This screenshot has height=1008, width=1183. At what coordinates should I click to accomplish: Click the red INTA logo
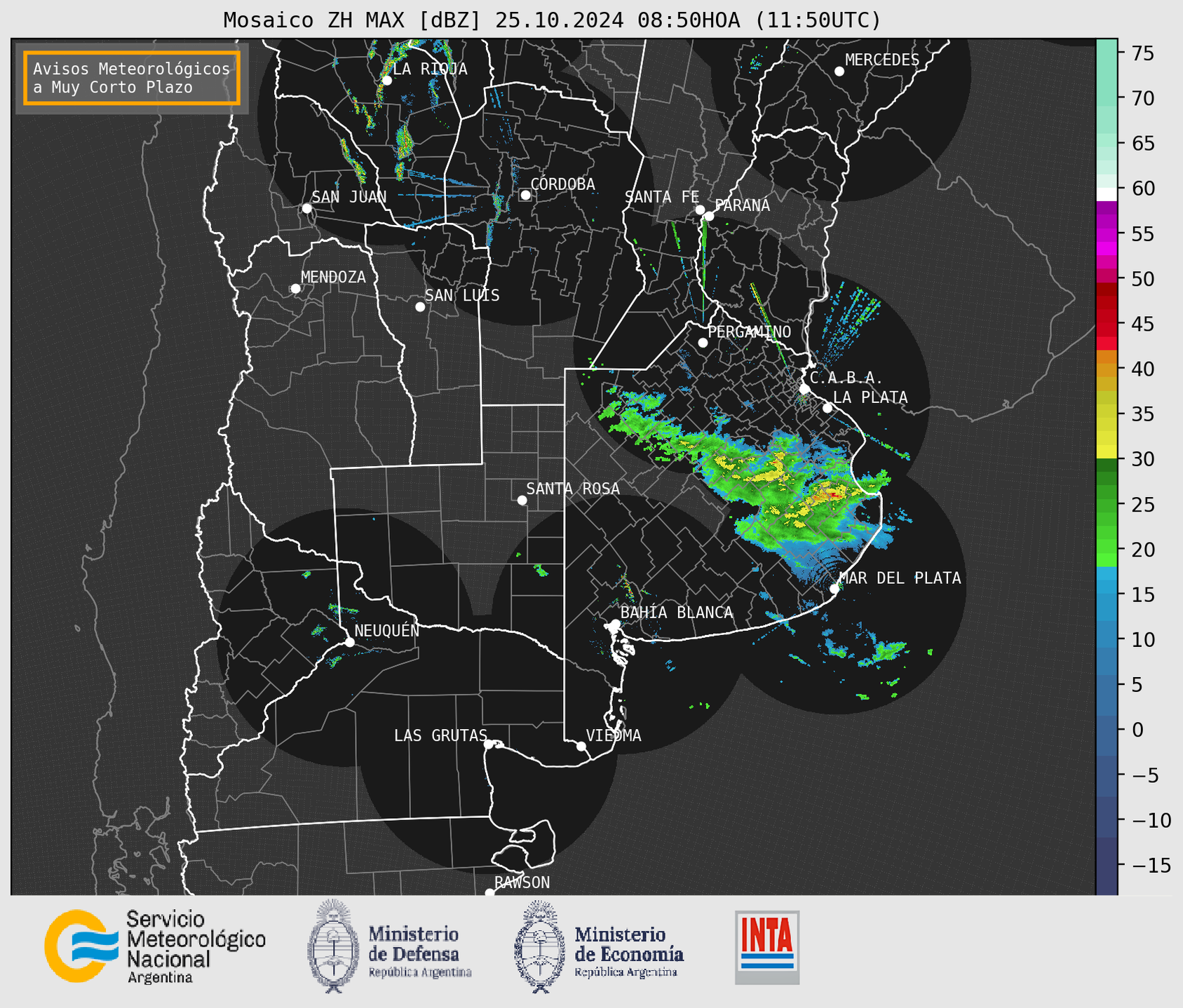[x=767, y=946]
